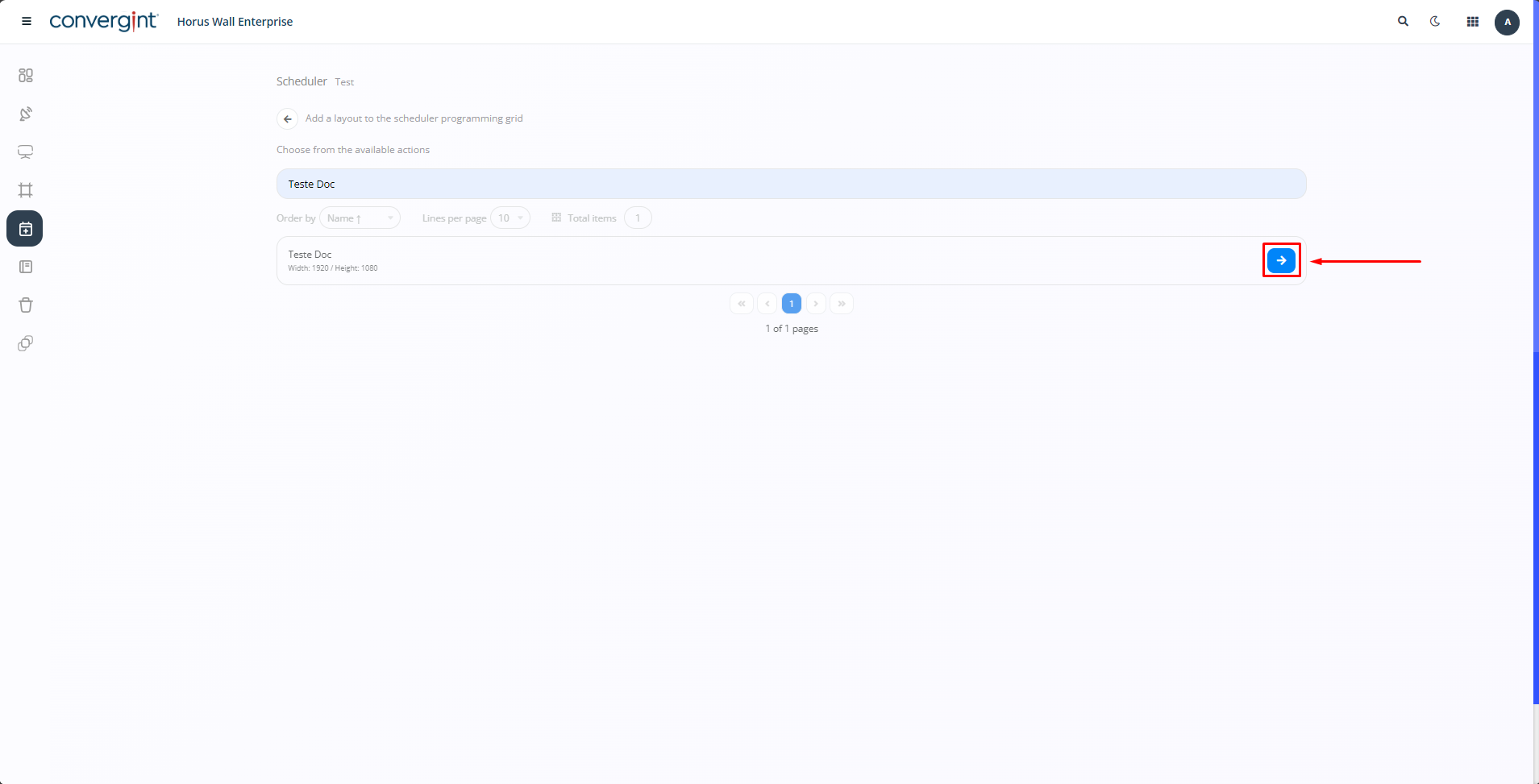Open the overlapping squares sidebar icon
The image size is (1539, 784).
point(26,343)
